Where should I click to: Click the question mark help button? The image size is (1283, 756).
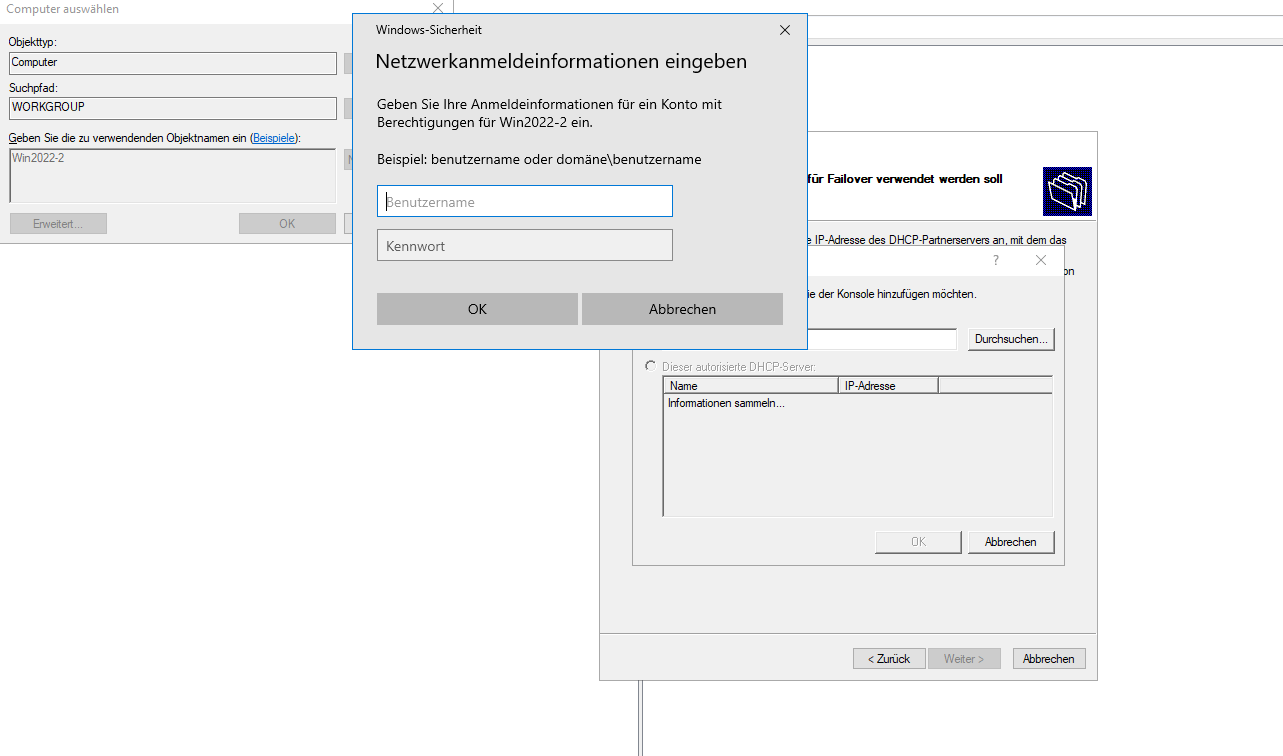995,260
